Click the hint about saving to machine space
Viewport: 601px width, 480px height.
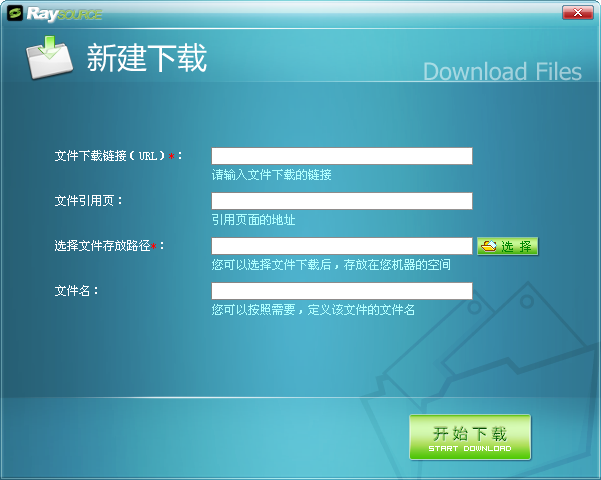(331, 265)
